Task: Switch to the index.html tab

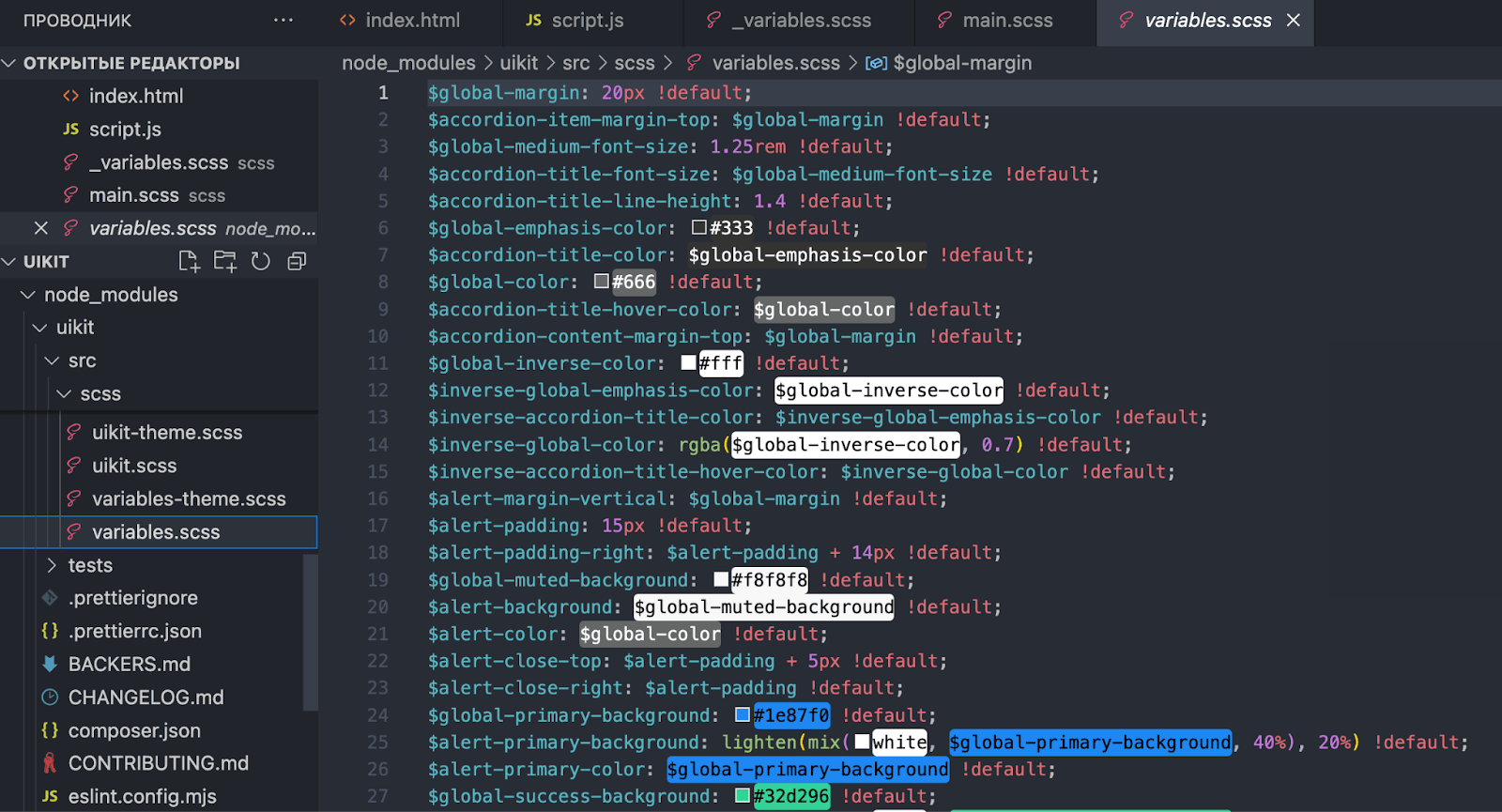Action: pos(401,20)
